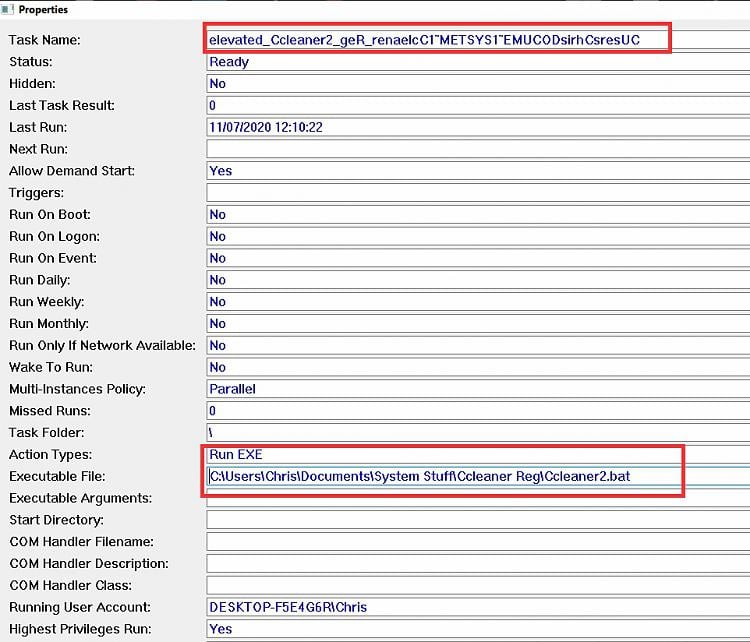Click the 'Missed Runs:' label
This screenshot has width=750, height=642.
50,410
